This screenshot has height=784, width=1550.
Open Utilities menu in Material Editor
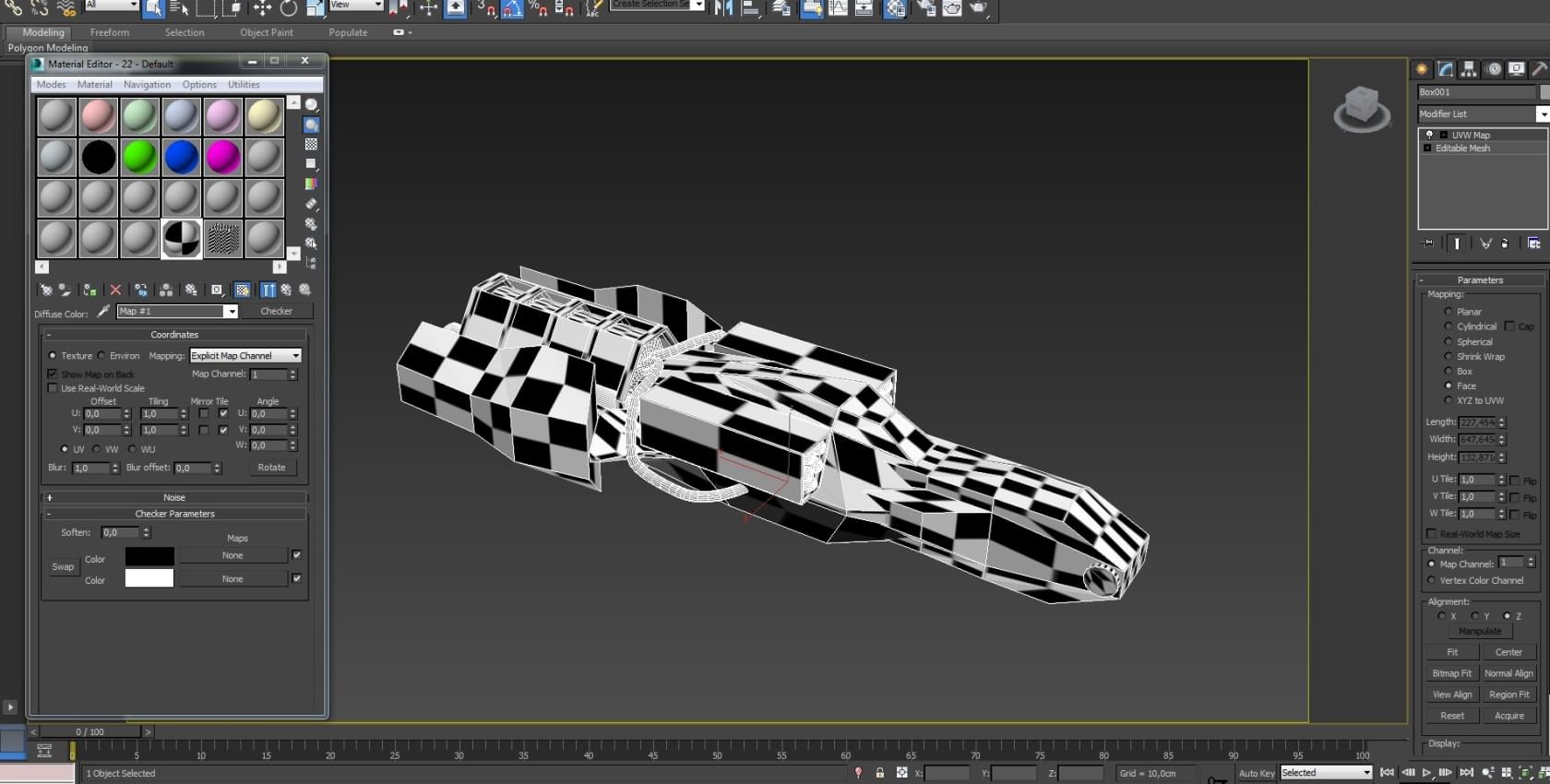(x=244, y=85)
